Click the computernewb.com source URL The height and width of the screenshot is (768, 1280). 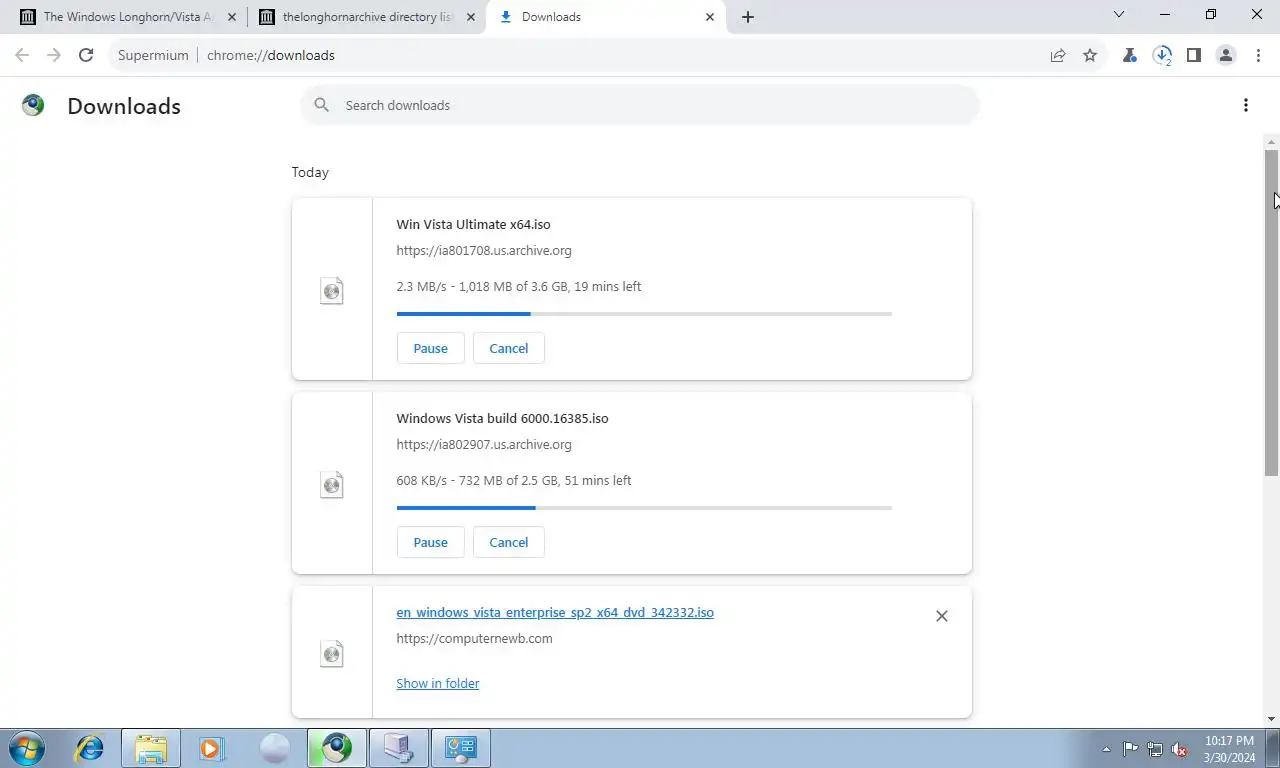[x=474, y=638]
